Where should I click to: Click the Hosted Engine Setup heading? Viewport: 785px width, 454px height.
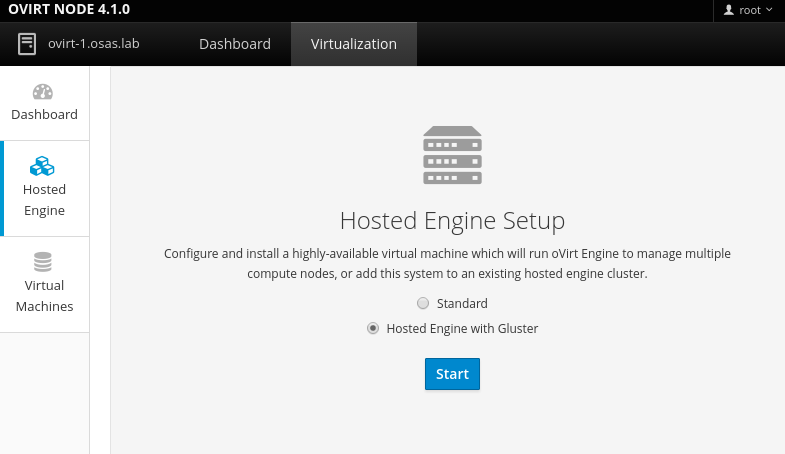(452, 220)
